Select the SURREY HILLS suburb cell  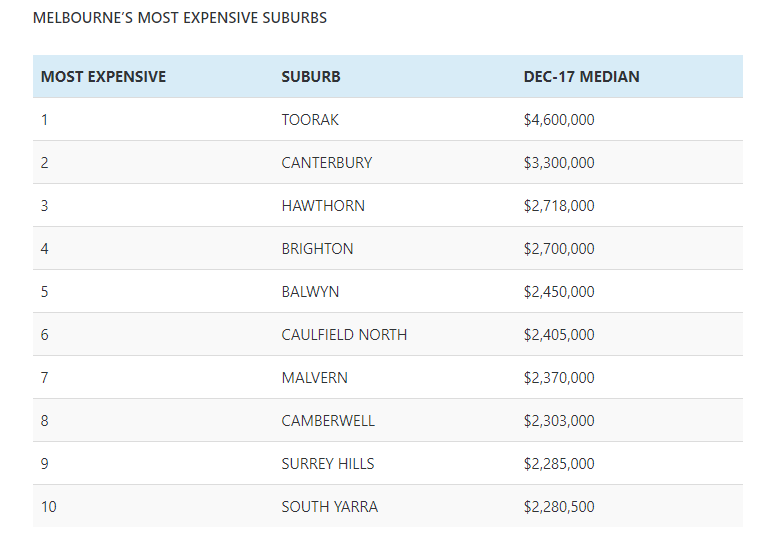[326, 464]
